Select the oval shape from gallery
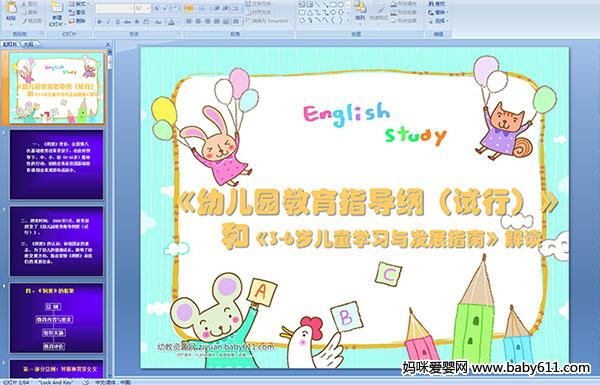This screenshot has width=600, height=385. tap(341, 4)
